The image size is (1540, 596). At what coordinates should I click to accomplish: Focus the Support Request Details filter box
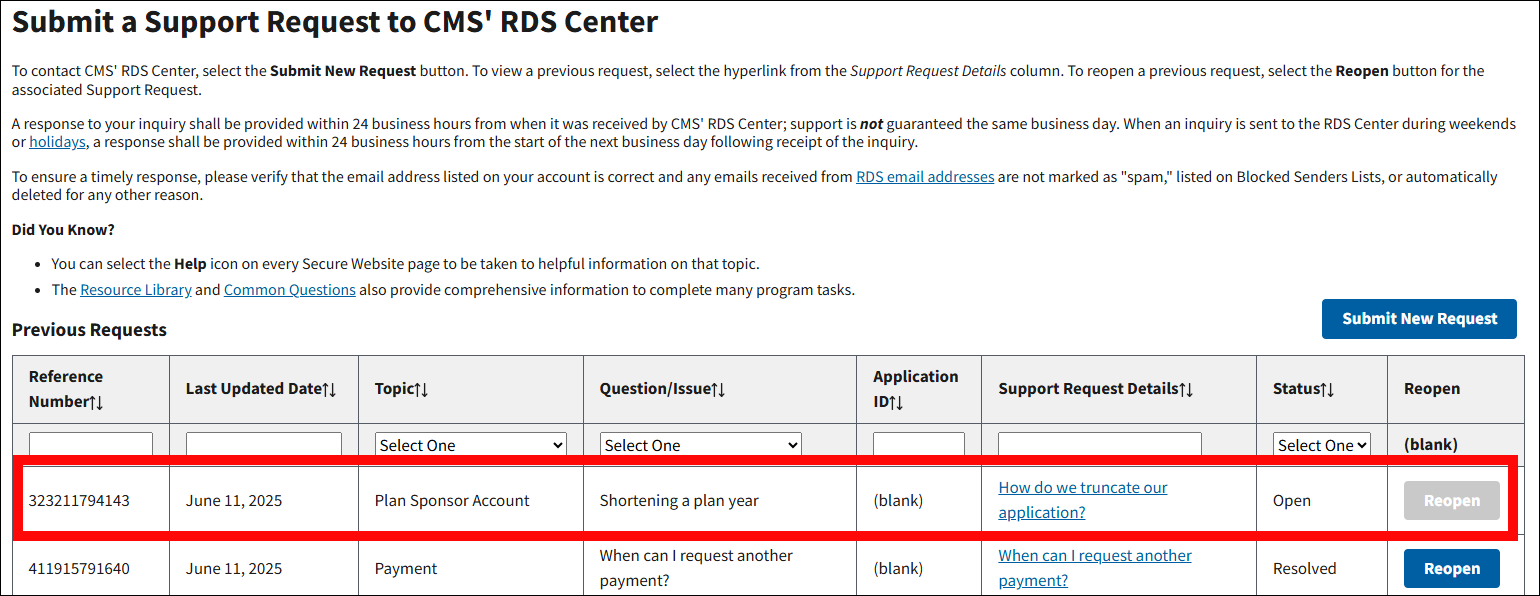[x=1099, y=444]
